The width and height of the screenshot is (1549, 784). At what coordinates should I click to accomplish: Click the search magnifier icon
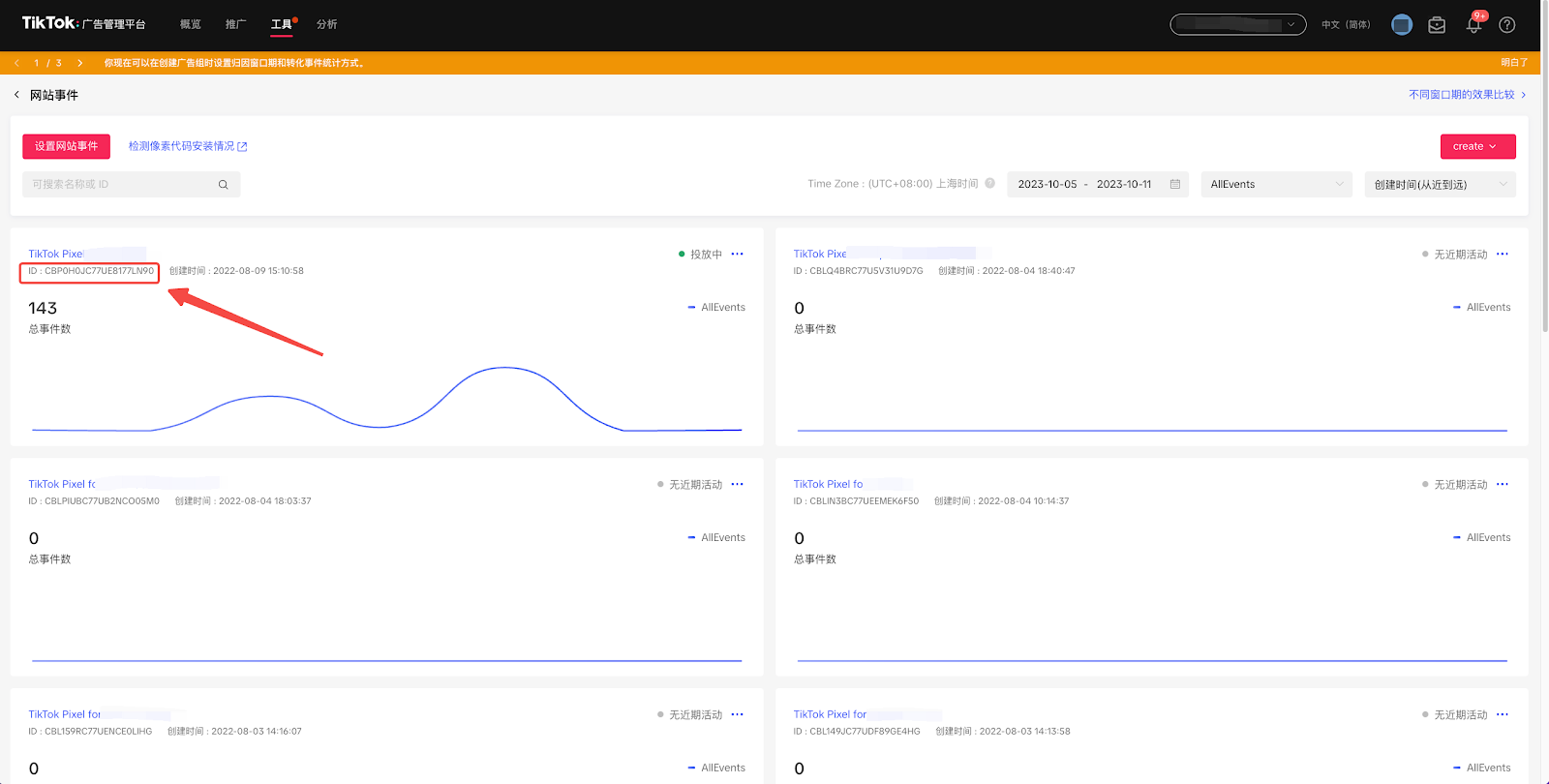coord(224,184)
